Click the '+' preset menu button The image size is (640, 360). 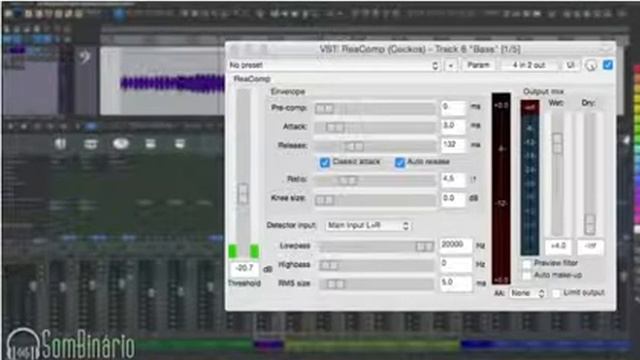pyautogui.click(x=451, y=65)
